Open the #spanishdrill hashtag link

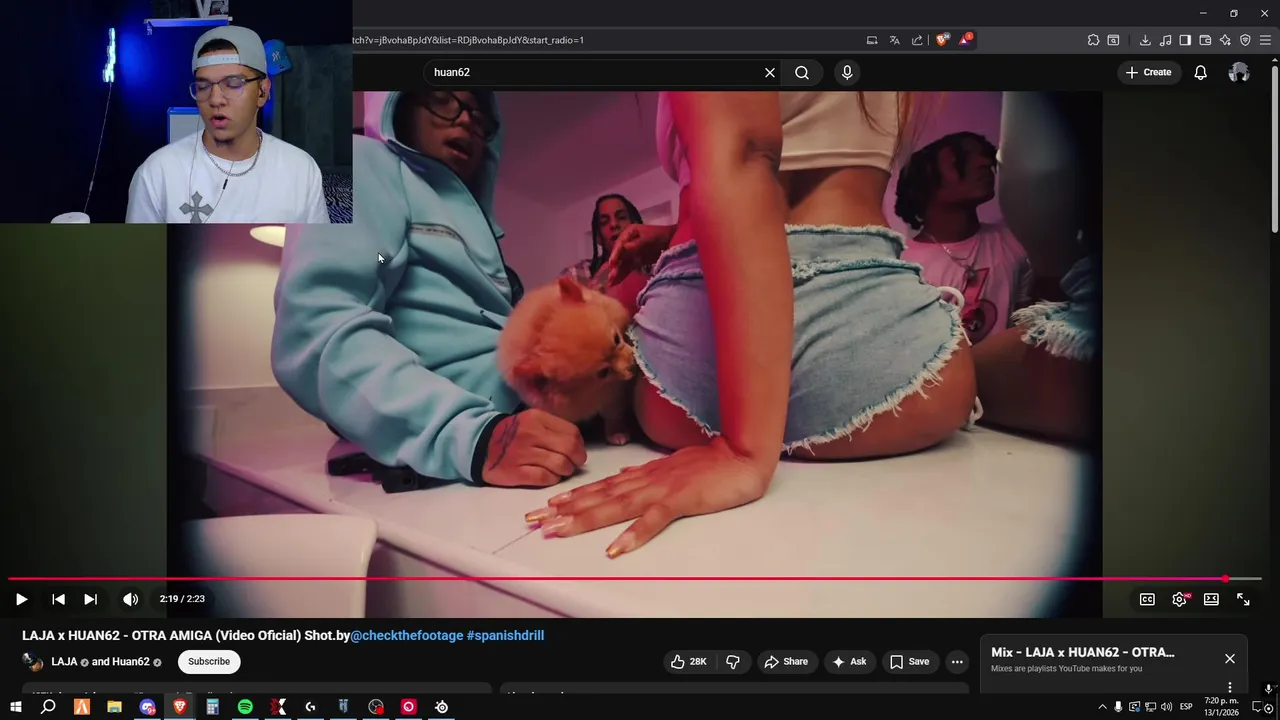pos(505,635)
